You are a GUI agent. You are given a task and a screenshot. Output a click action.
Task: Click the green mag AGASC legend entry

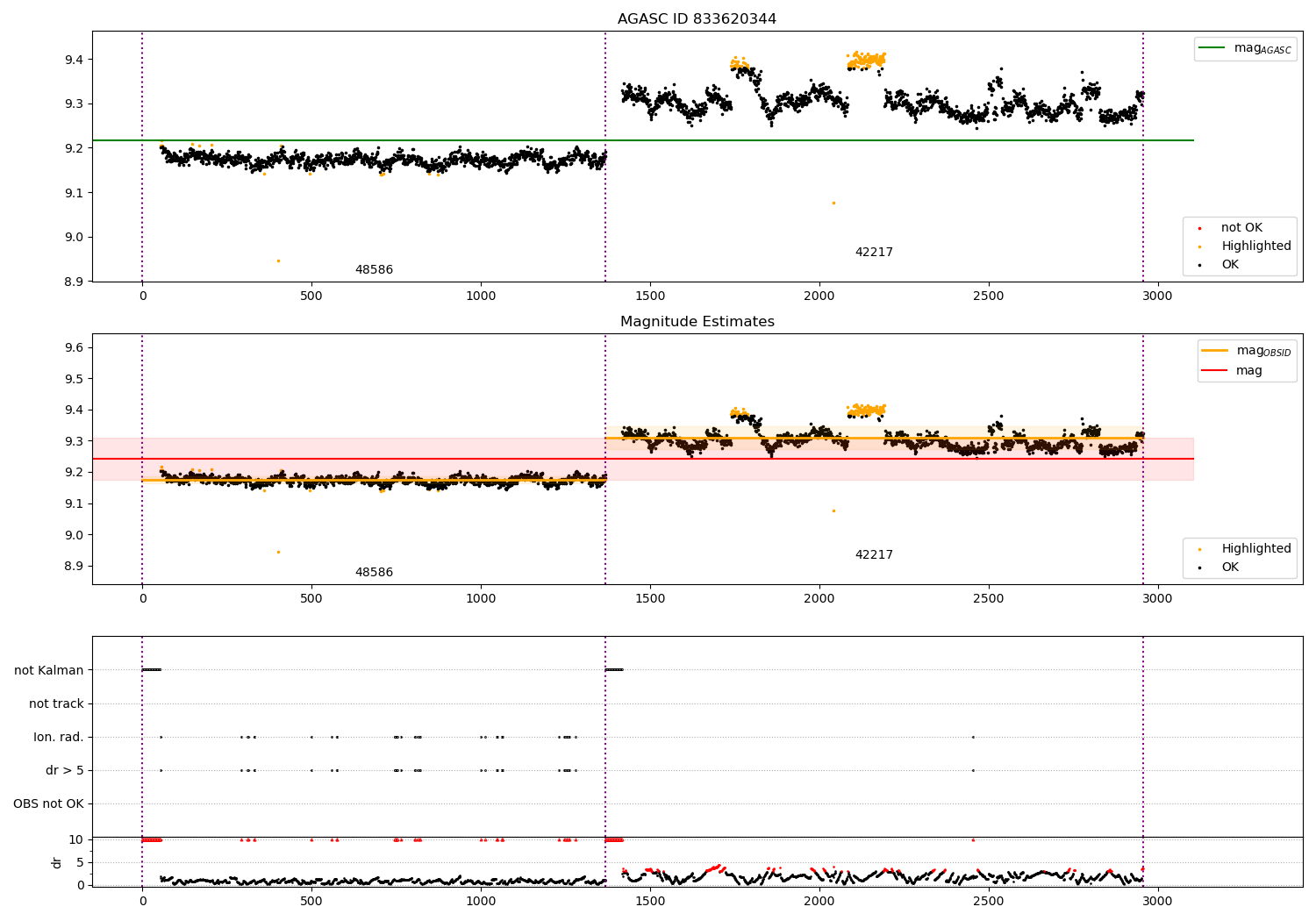[1245, 48]
